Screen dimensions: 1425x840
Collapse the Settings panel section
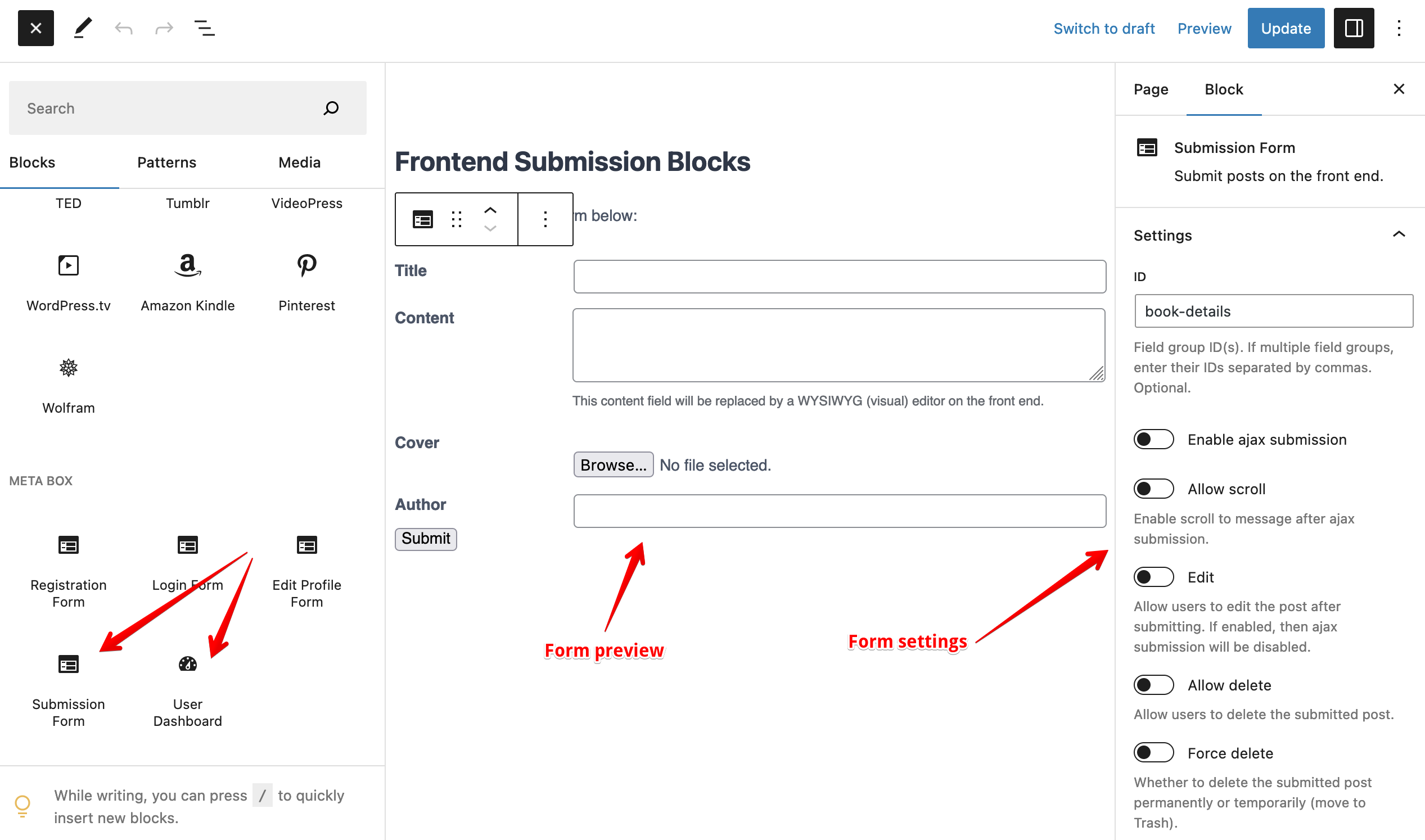(1399, 235)
